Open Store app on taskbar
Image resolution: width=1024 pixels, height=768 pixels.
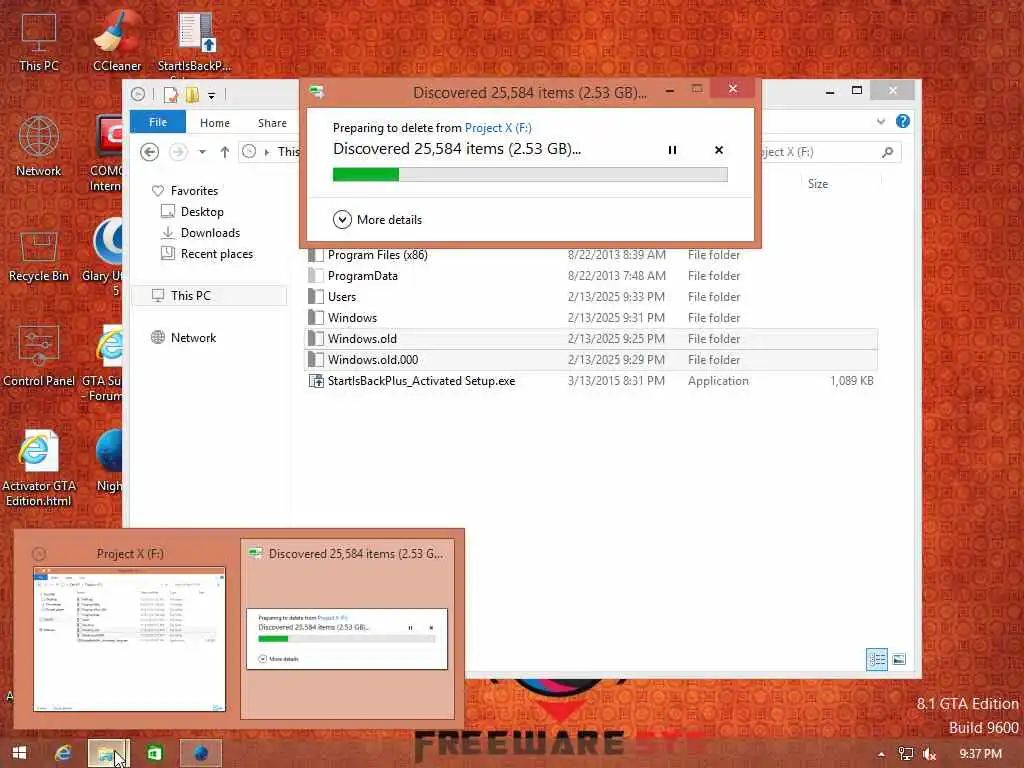(155, 754)
